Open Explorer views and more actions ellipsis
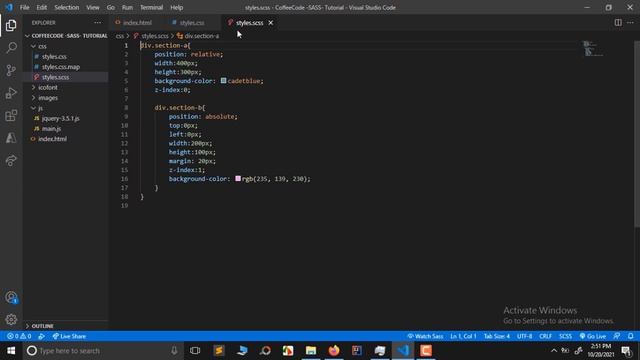The image size is (640, 360). (98, 23)
